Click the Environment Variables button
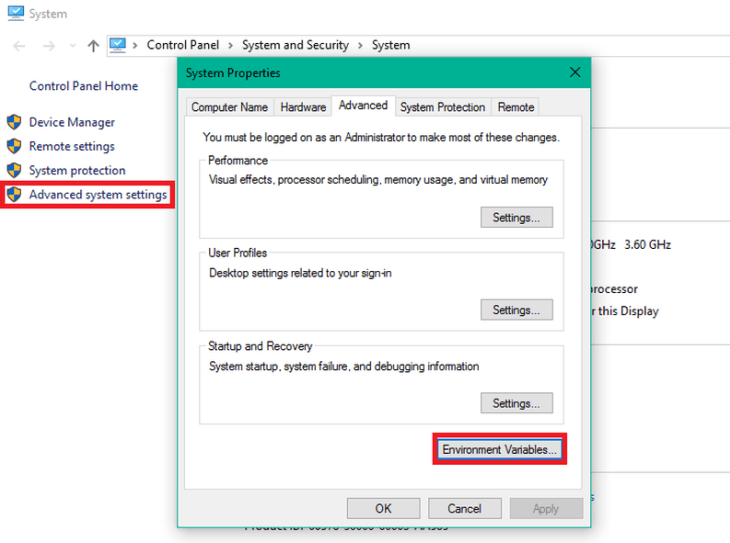Viewport: 730px width, 543px height. pyautogui.click(x=500, y=450)
